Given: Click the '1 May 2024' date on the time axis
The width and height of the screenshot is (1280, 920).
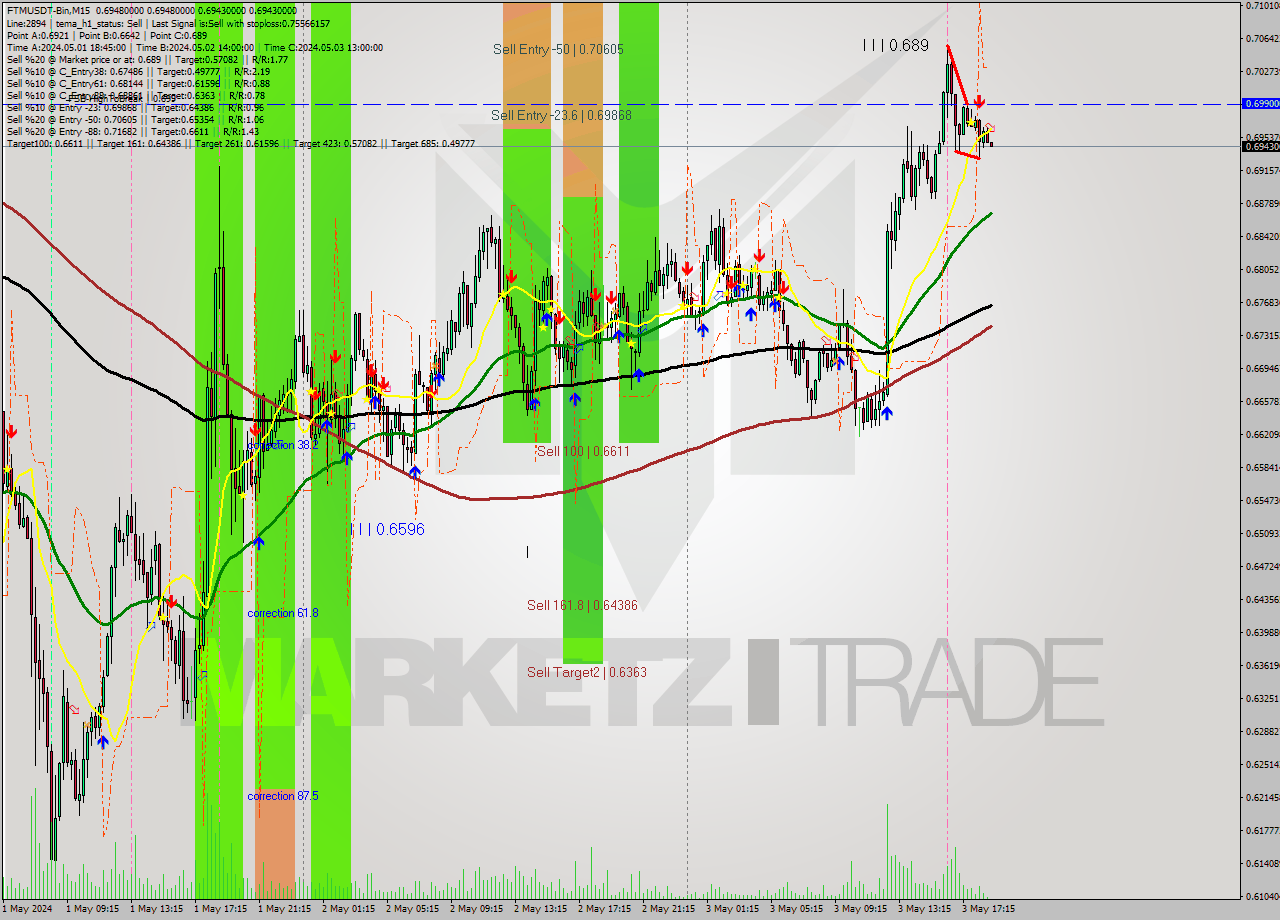Looking at the screenshot, I should (29, 909).
